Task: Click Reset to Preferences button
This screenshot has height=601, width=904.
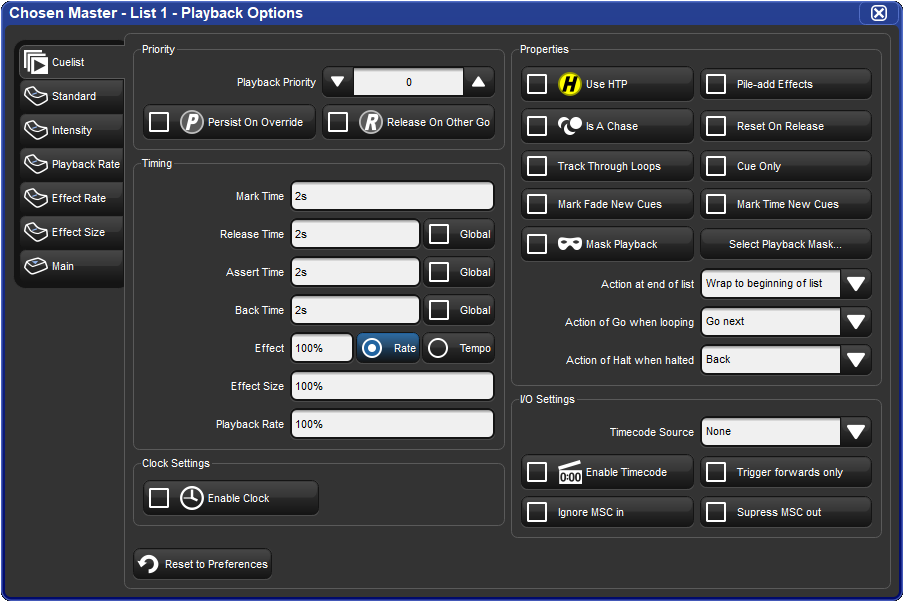Action: [x=202, y=564]
